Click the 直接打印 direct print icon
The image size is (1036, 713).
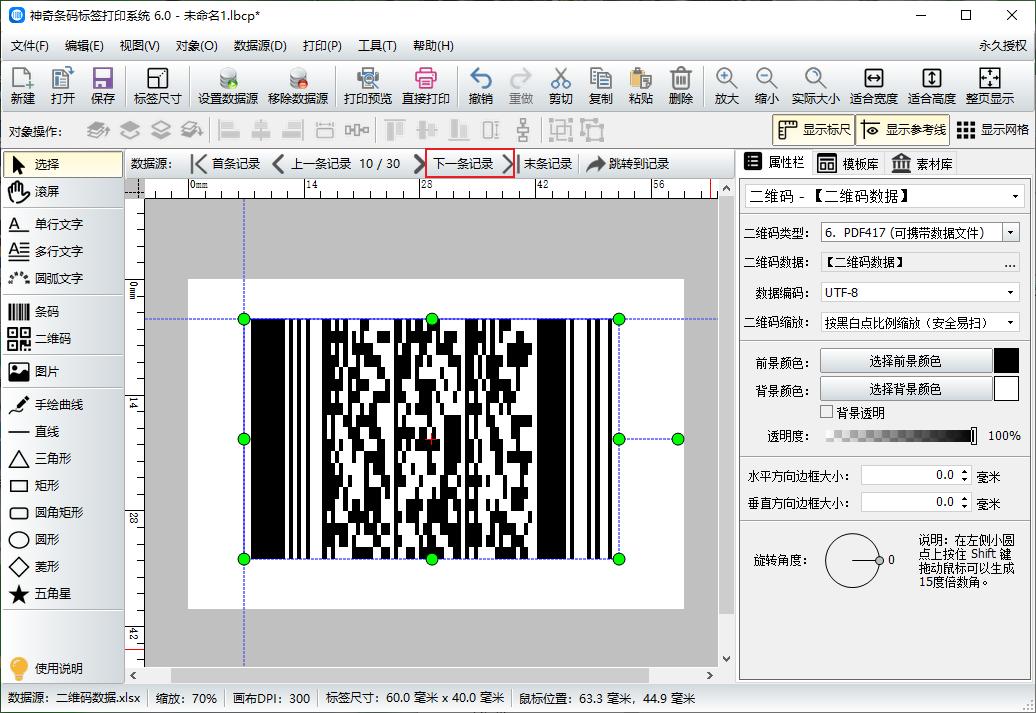(x=426, y=85)
